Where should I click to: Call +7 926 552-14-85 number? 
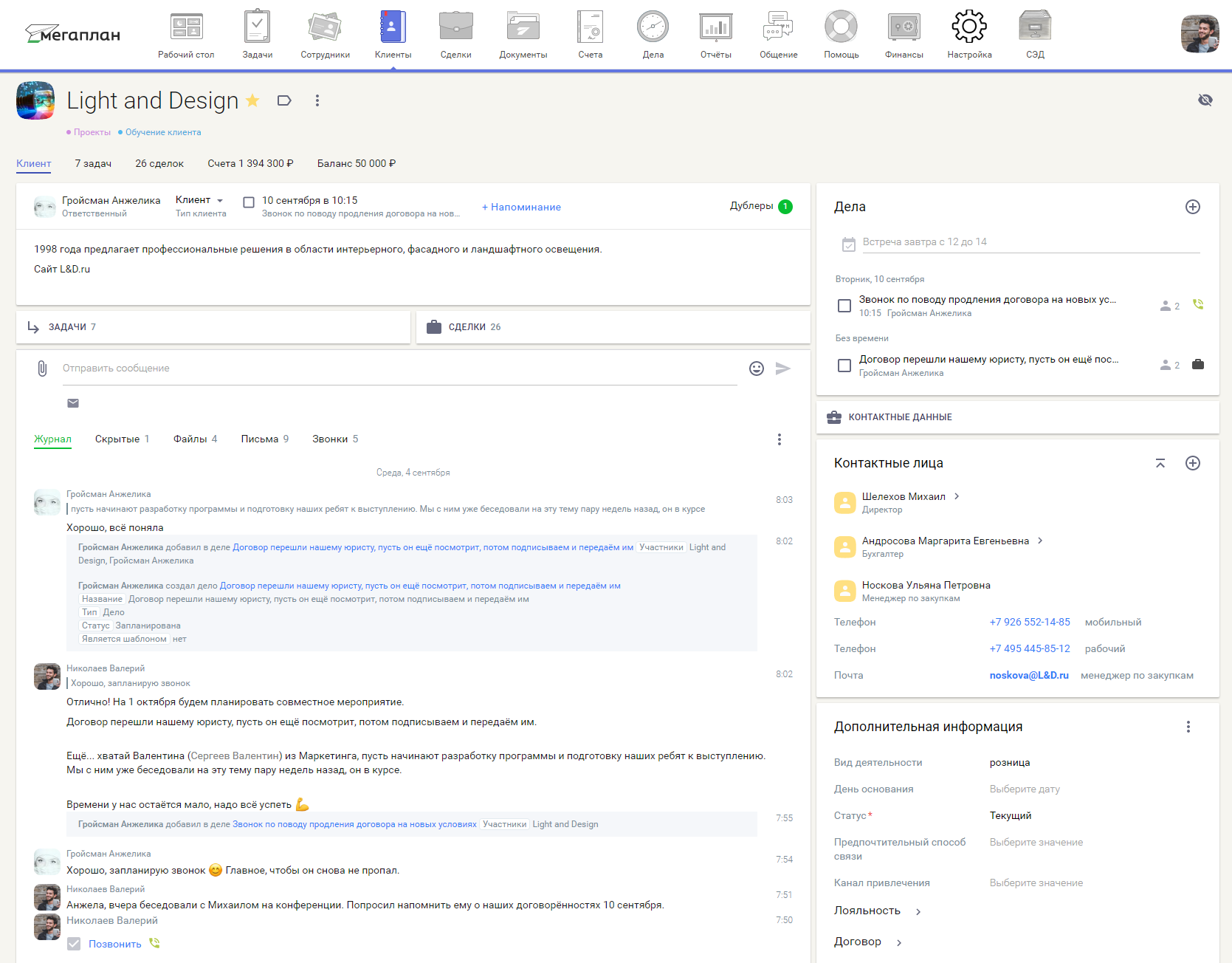click(1030, 622)
